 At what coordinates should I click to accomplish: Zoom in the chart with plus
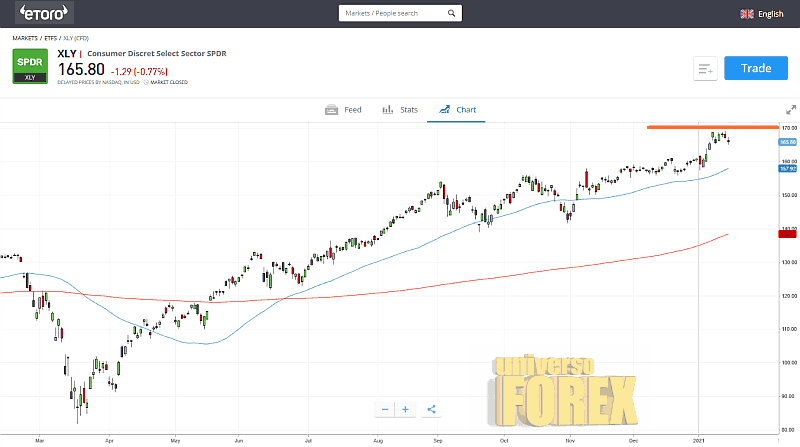pos(406,409)
